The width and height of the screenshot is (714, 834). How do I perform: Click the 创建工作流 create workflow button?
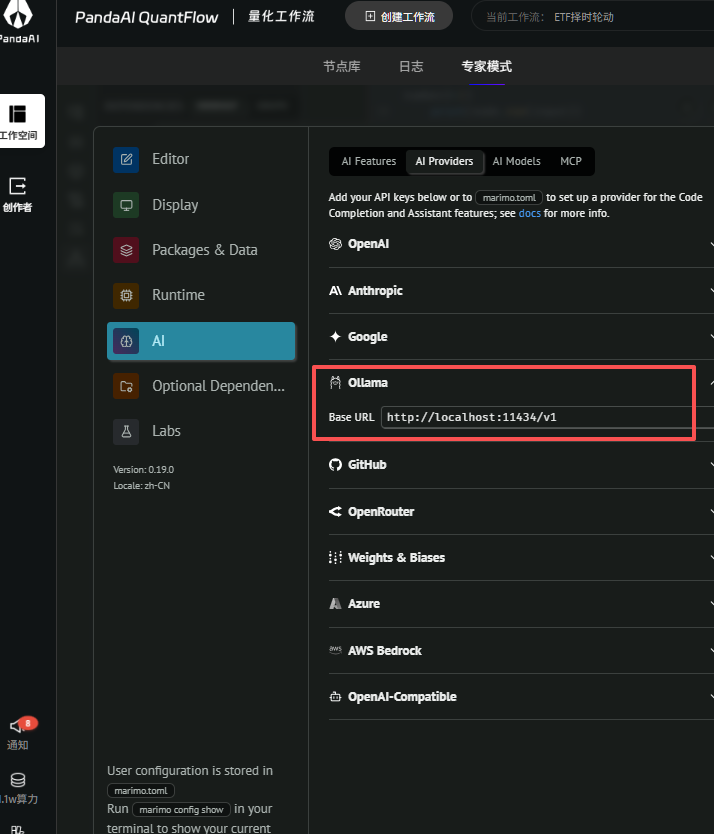tap(399, 16)
